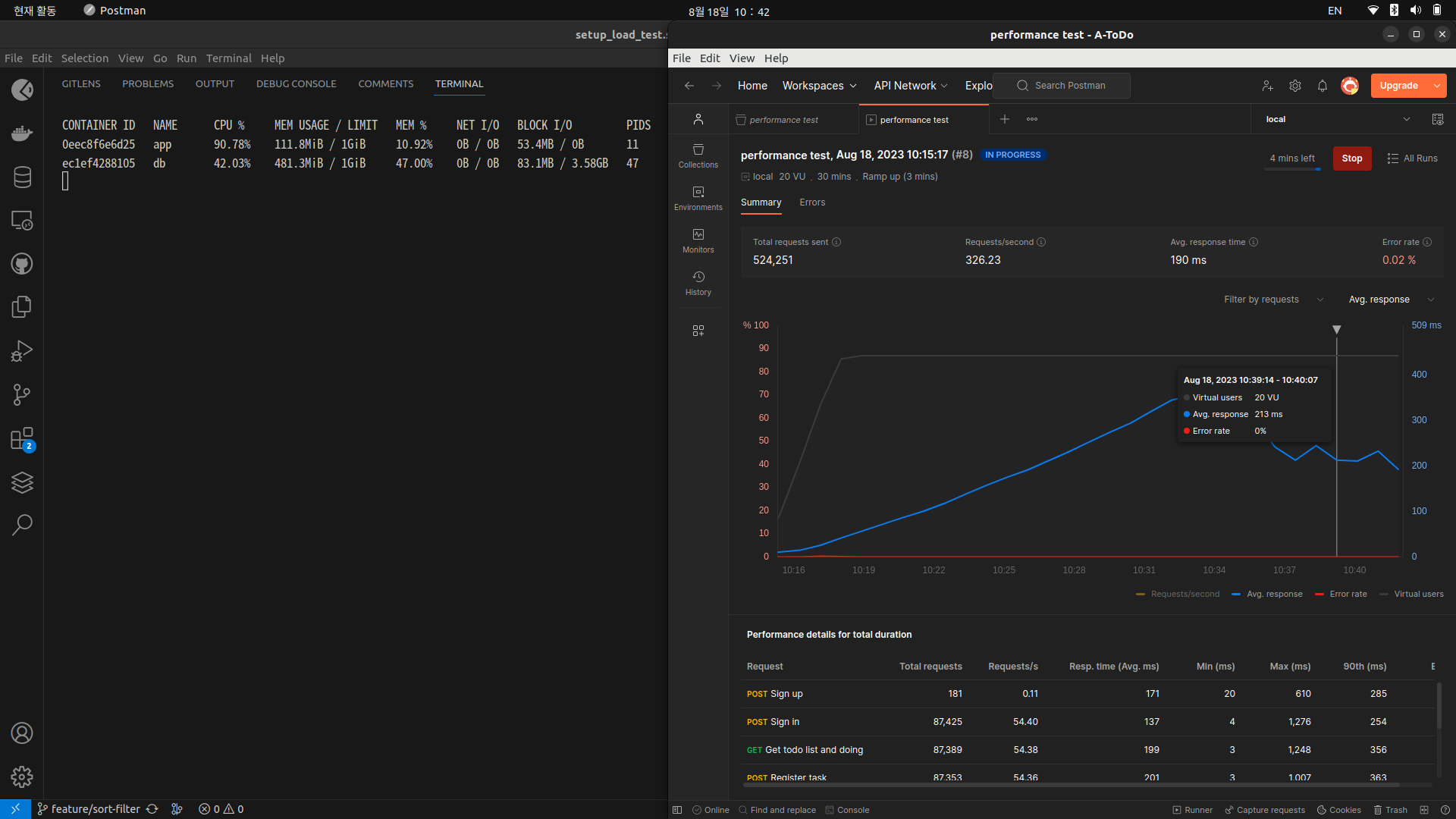Open Extensions view with badge 2
Image resolution: width=1456 pixels, height=819 pixels.
(x=22, y=438)
